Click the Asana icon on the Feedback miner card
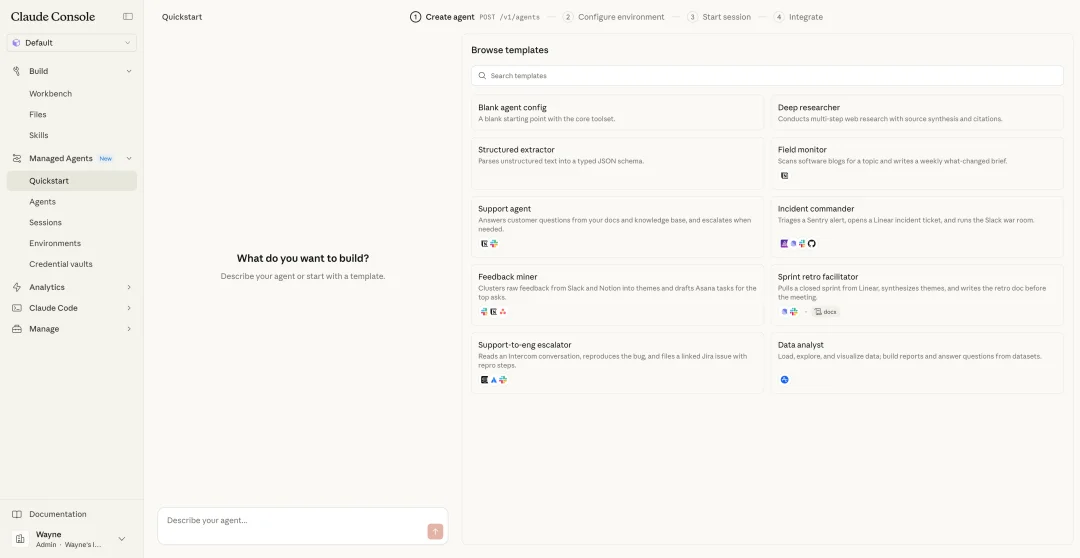 [x=503, y=312]
